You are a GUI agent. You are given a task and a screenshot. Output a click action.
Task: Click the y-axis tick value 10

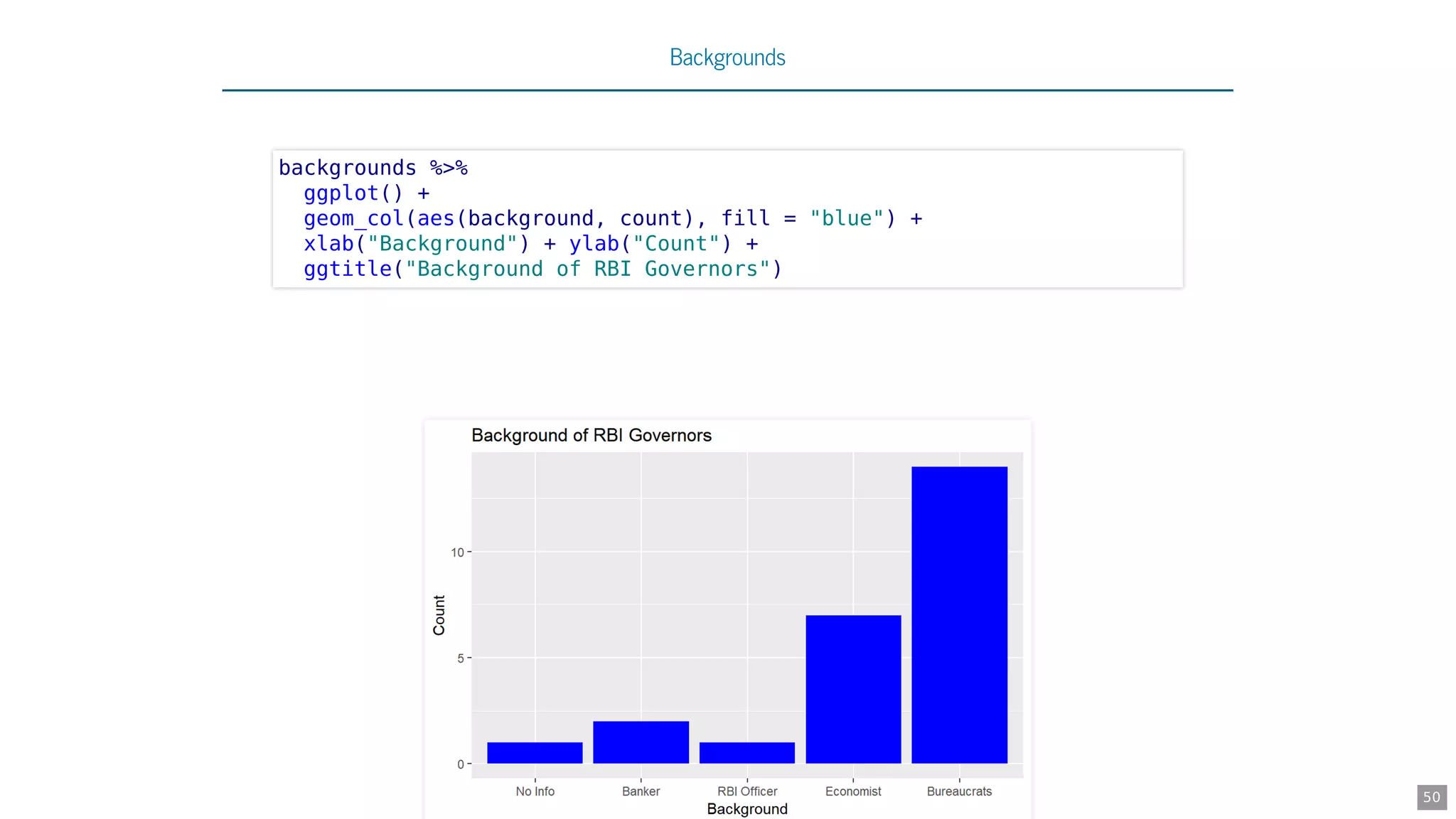457,552
